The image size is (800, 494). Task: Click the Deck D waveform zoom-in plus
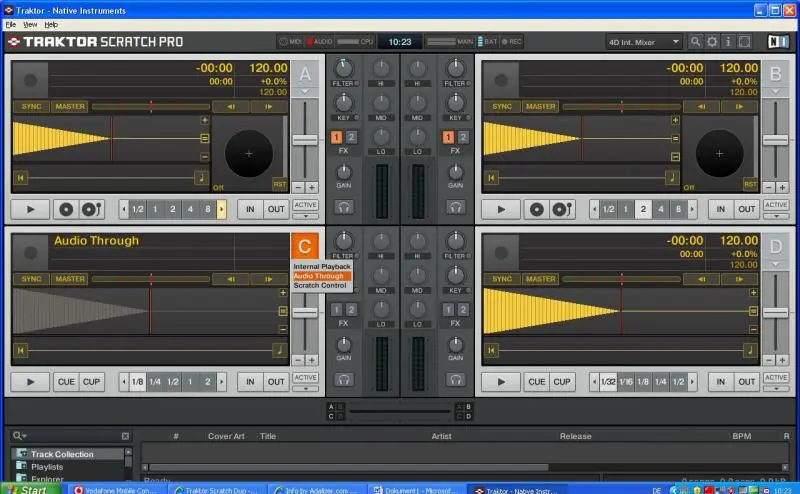755,292
